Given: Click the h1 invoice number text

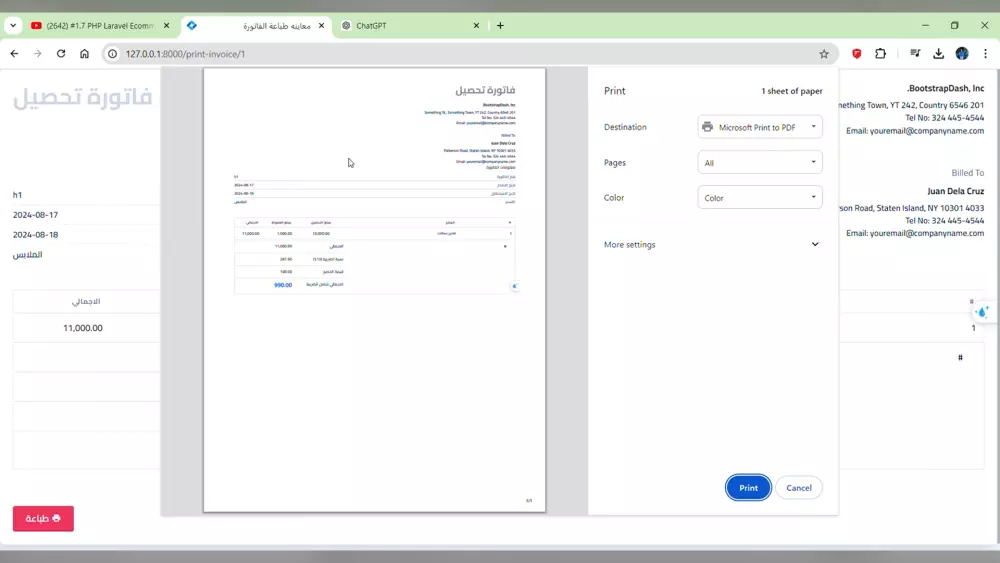Looking at the screenshot, I should pyautogui.click(x=17, y=195).
